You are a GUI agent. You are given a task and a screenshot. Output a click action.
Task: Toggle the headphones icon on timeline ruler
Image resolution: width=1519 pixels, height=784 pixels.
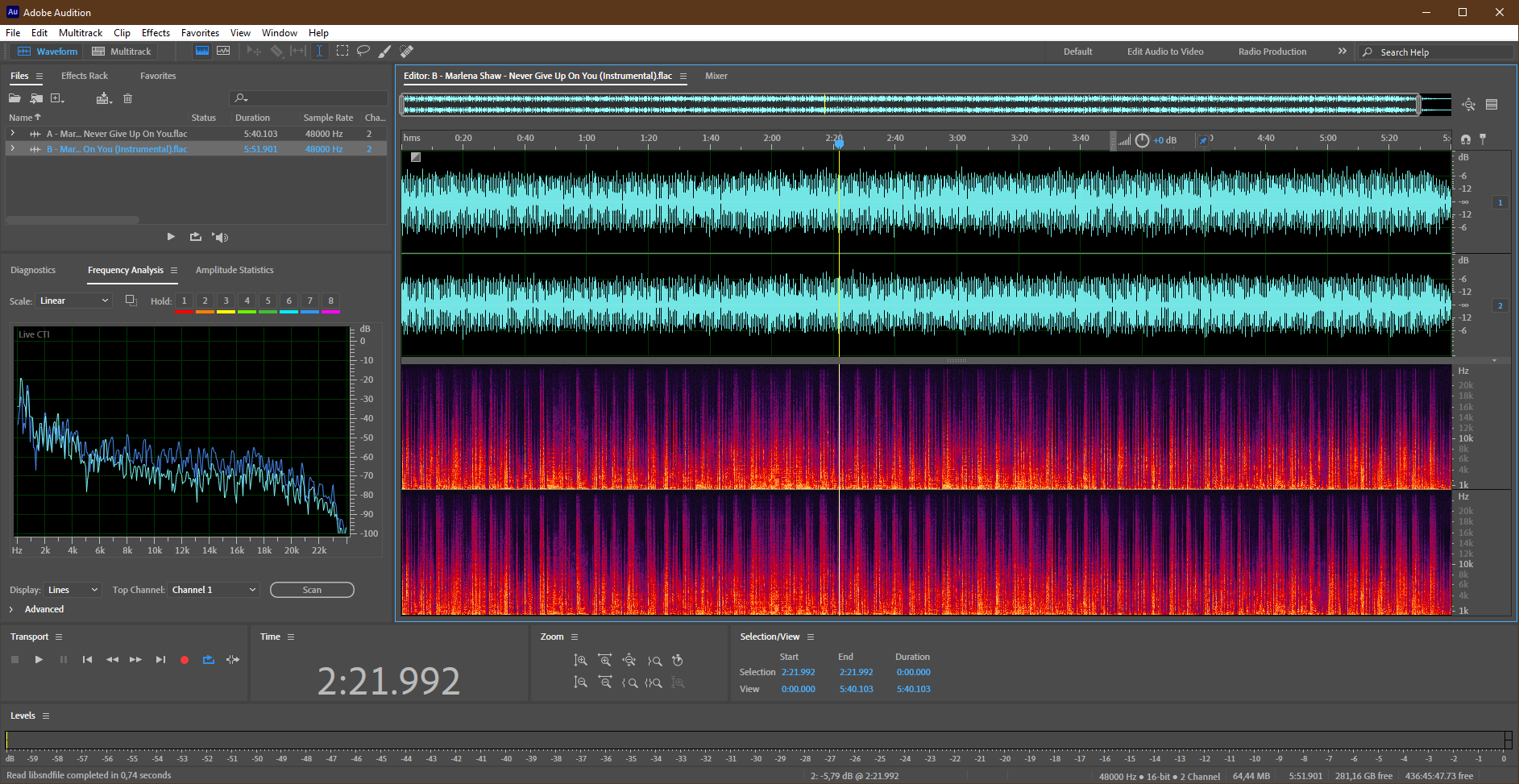point(1465,139)
